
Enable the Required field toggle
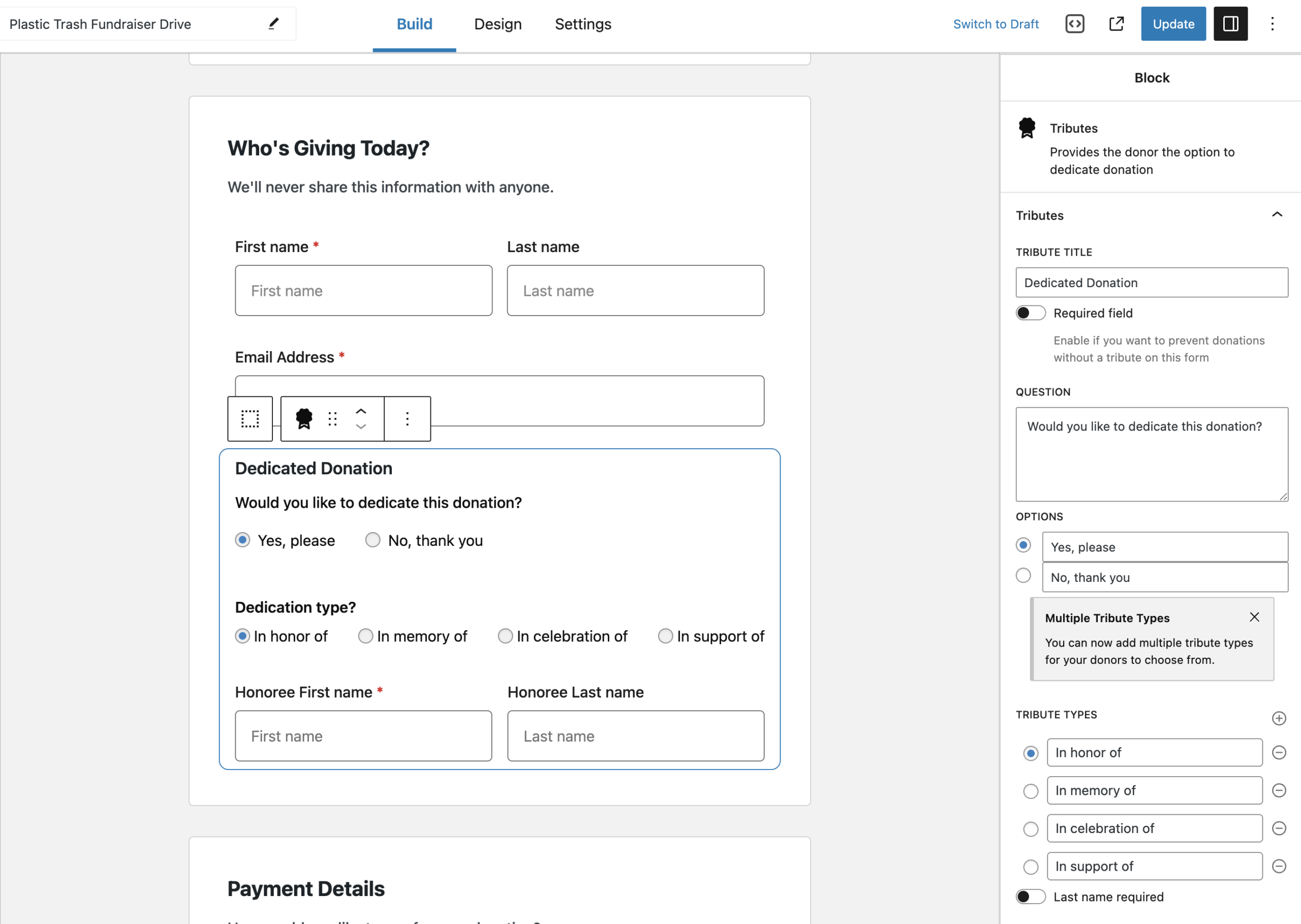1030,313
